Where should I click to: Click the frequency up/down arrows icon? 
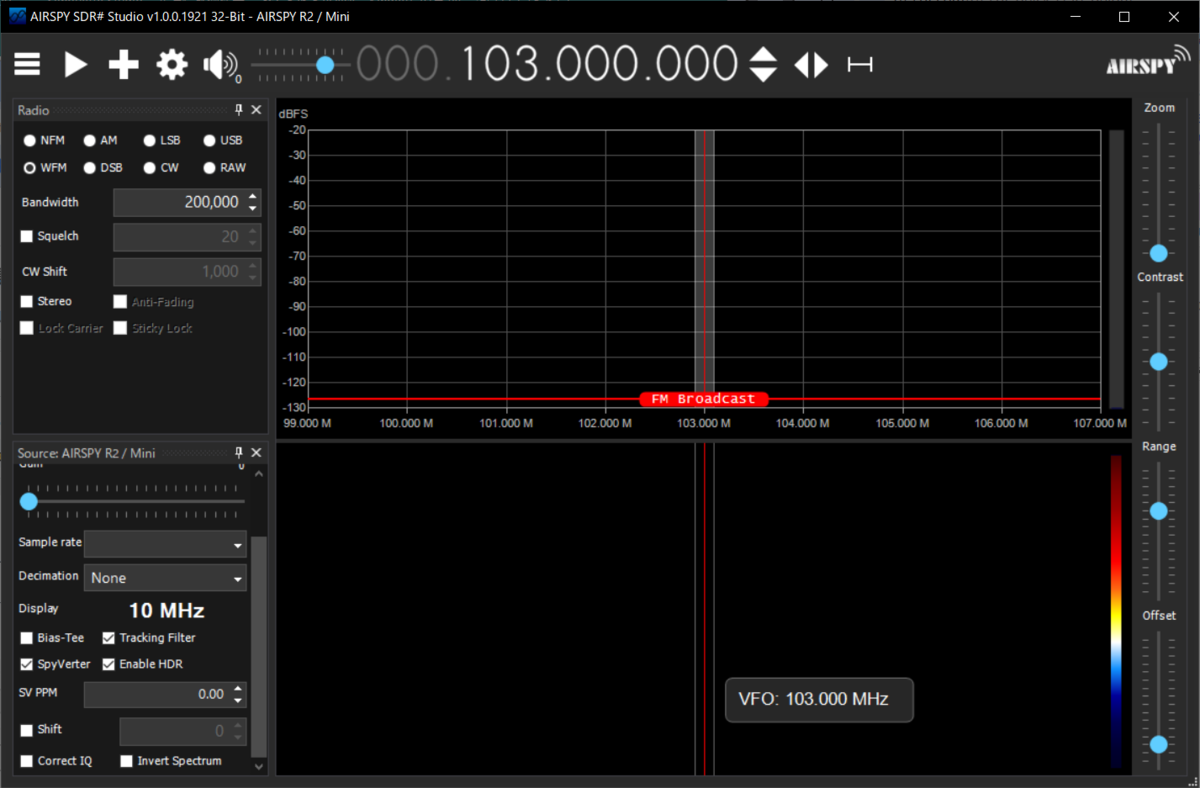[763, 65]
